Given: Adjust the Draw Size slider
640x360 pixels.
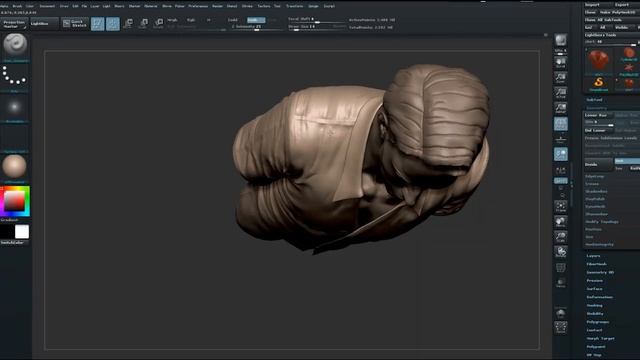Looking at the screenshot, I should point(316,27).
